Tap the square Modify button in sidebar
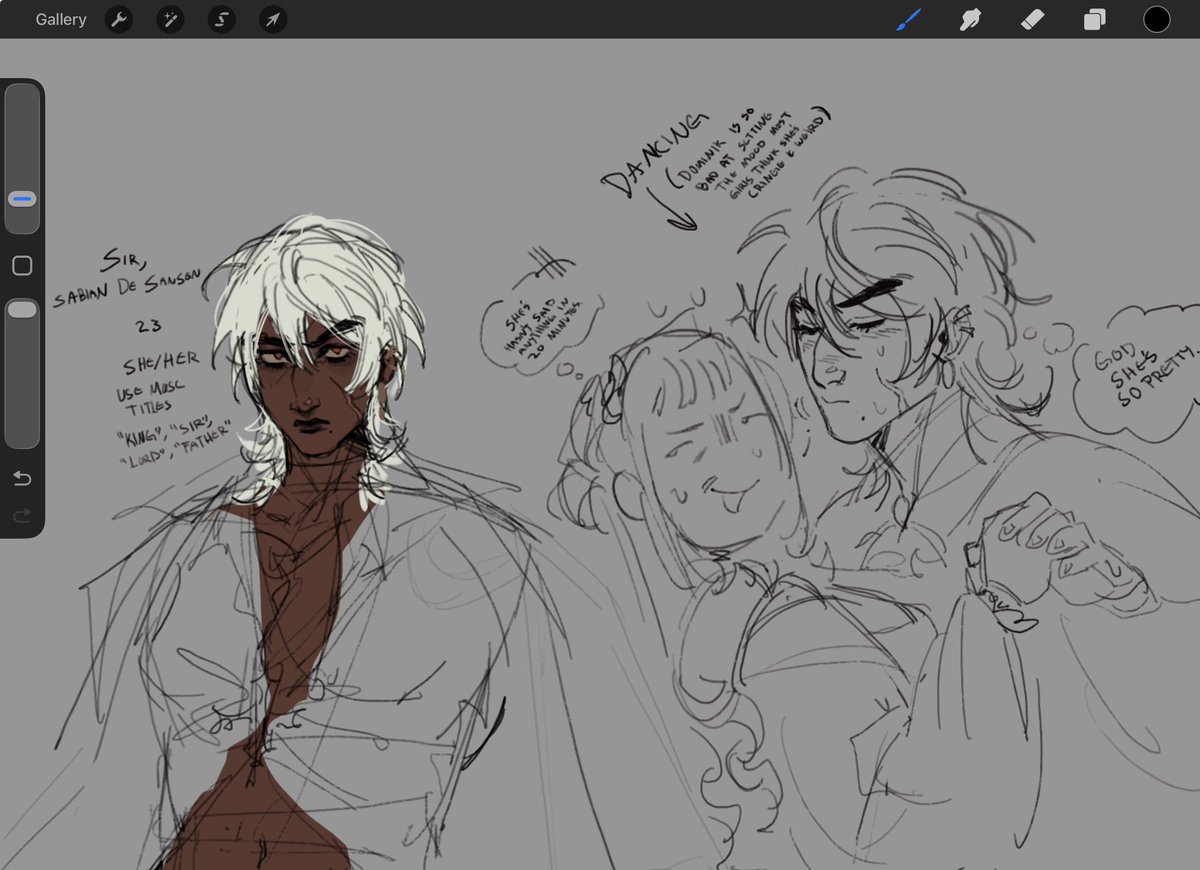1200x870 pixels. [x=22, y=265]
